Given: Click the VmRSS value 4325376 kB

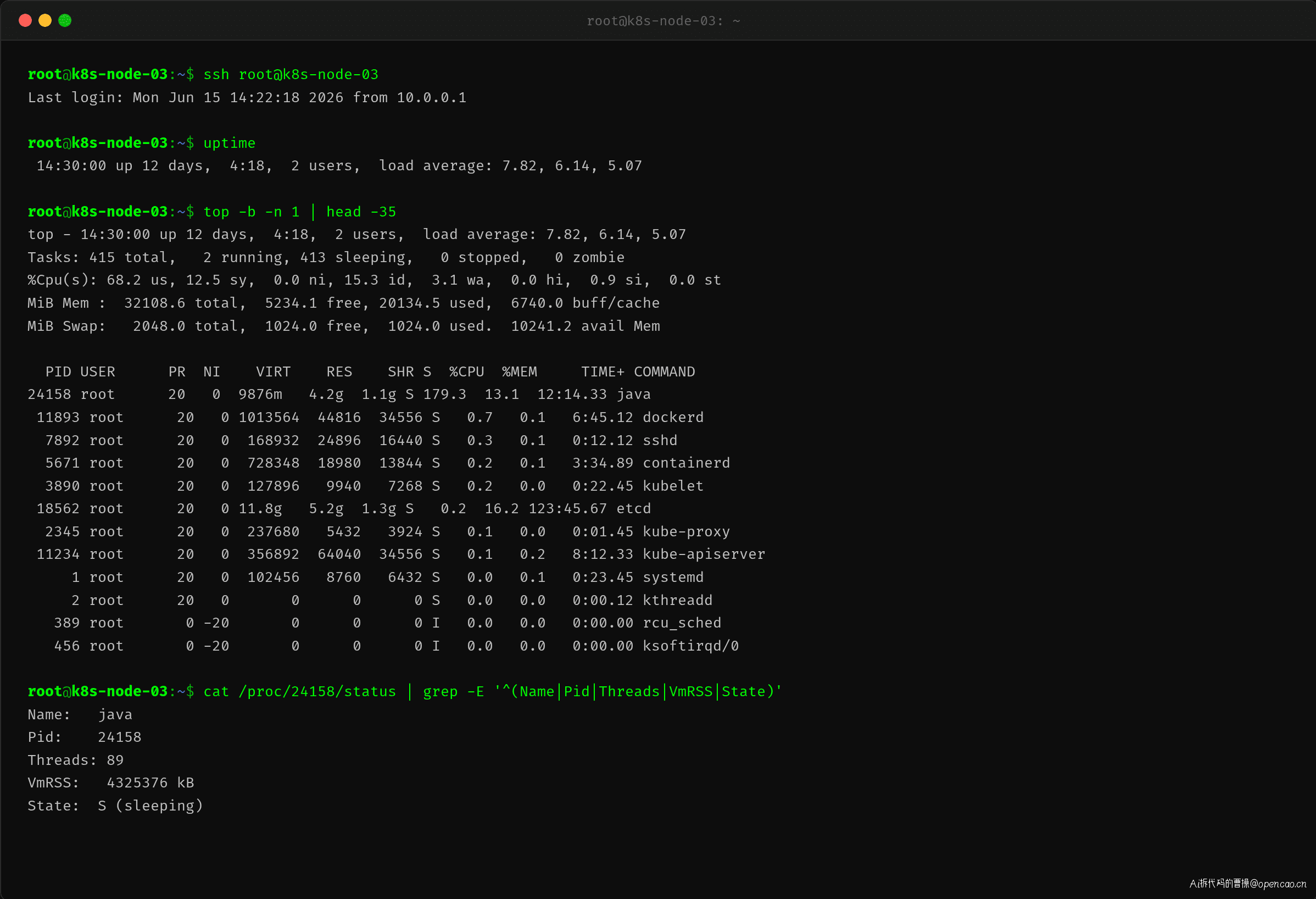Looking at the screenshot, I should [x=150, y=783].
